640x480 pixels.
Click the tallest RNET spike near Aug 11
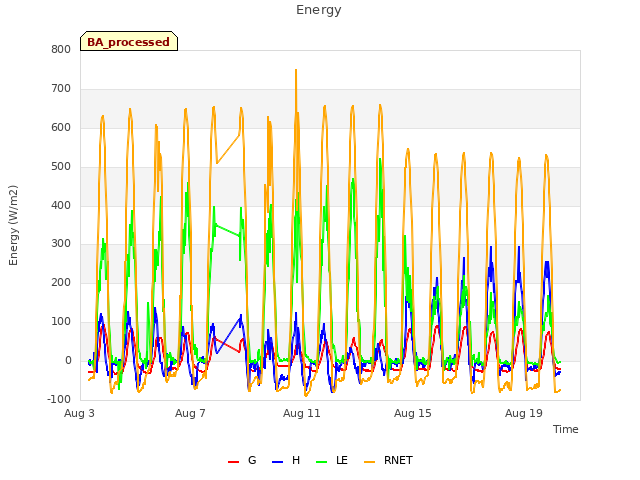296,70
